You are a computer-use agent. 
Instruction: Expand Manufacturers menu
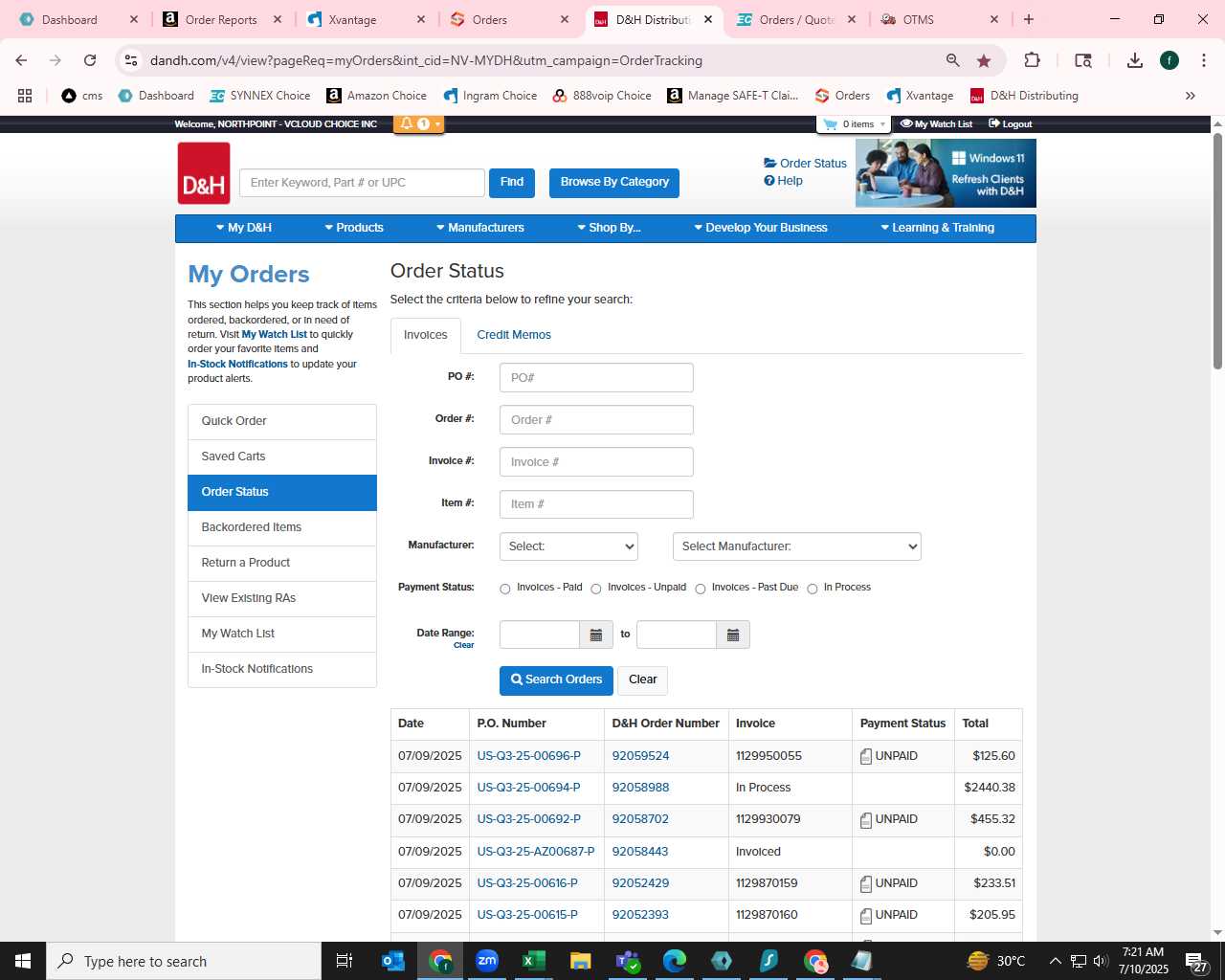pyautogui.click(x=480, y=228)
